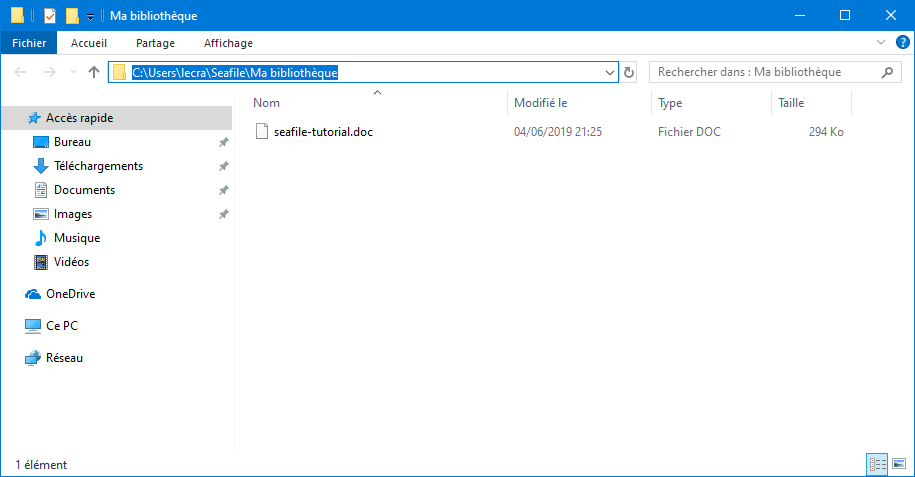
Task: Click the address bar path field
Action: 362,72
